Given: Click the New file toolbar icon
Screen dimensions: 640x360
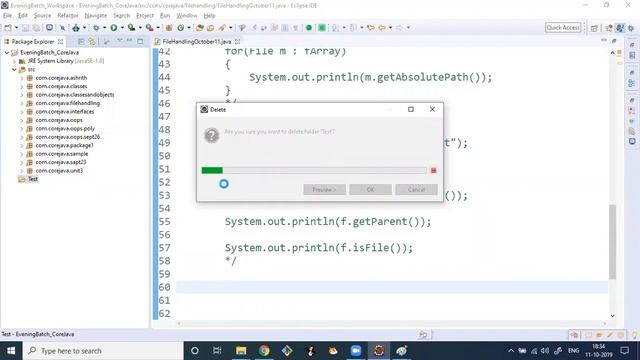Looking at the screenshot, I should click(8, 28).
